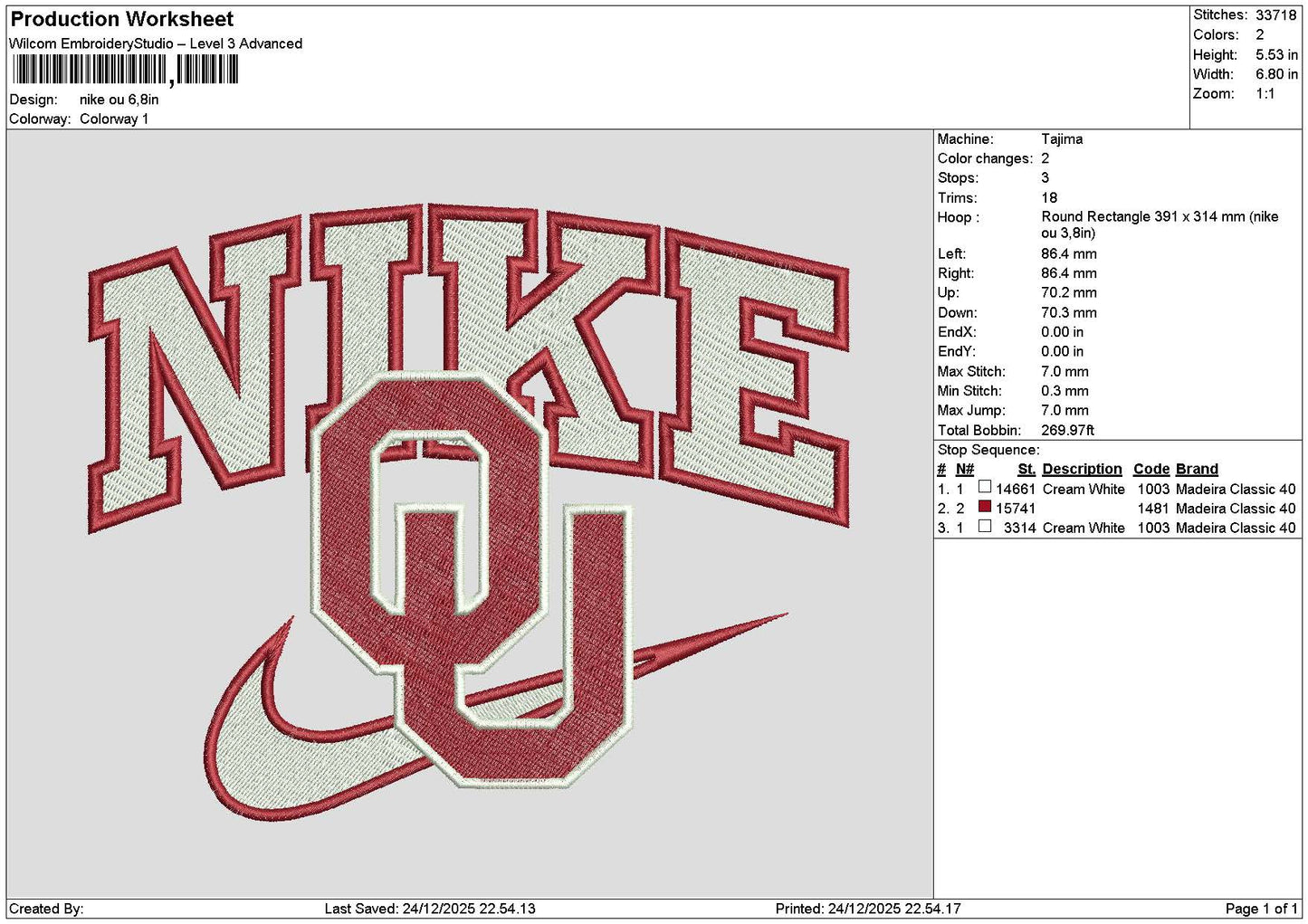Click the thread code '1481'
The height and width of the screenshot is (924, 1308).
click(1153, 509)
